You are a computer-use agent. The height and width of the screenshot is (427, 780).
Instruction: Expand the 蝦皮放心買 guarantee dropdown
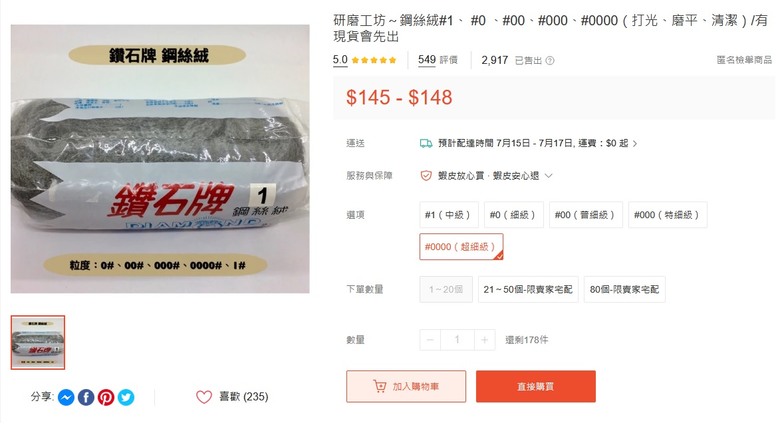[549, 176]
